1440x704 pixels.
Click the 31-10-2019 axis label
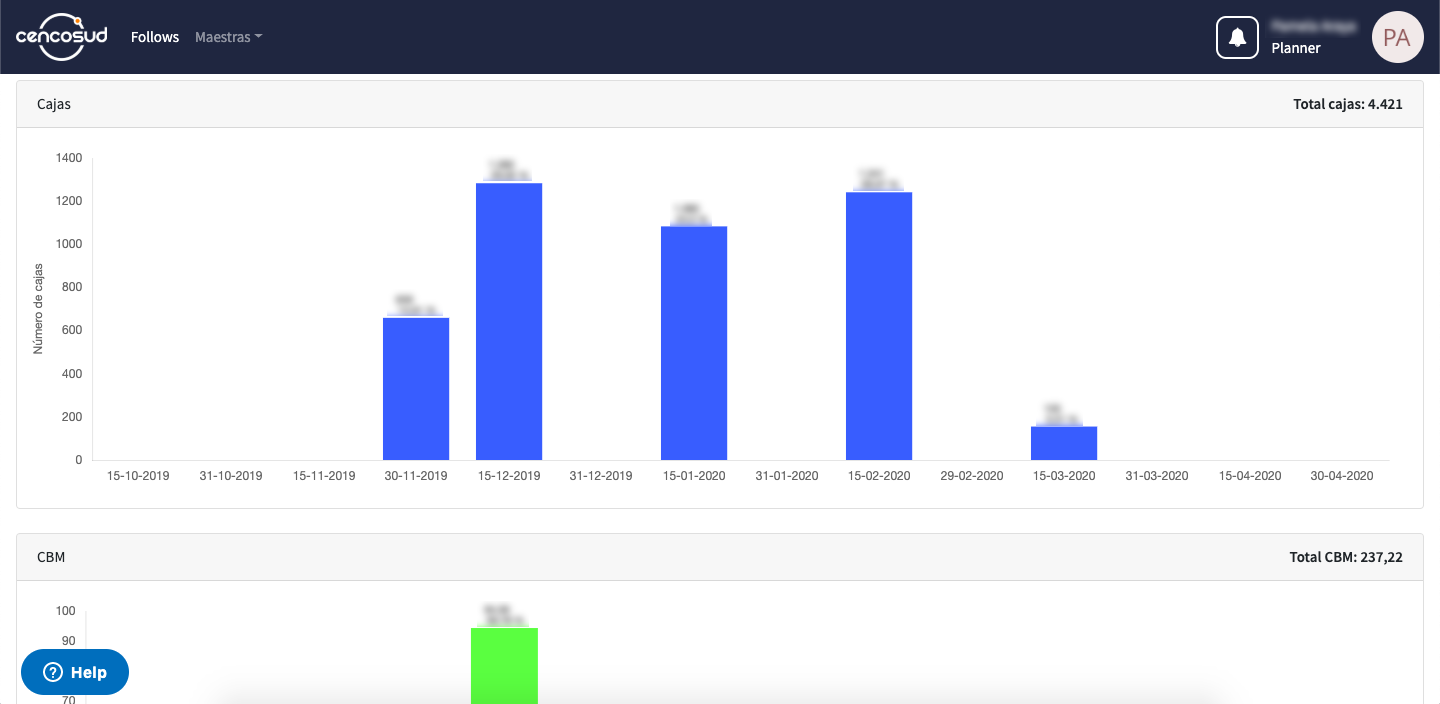click(x=231, y=476)
